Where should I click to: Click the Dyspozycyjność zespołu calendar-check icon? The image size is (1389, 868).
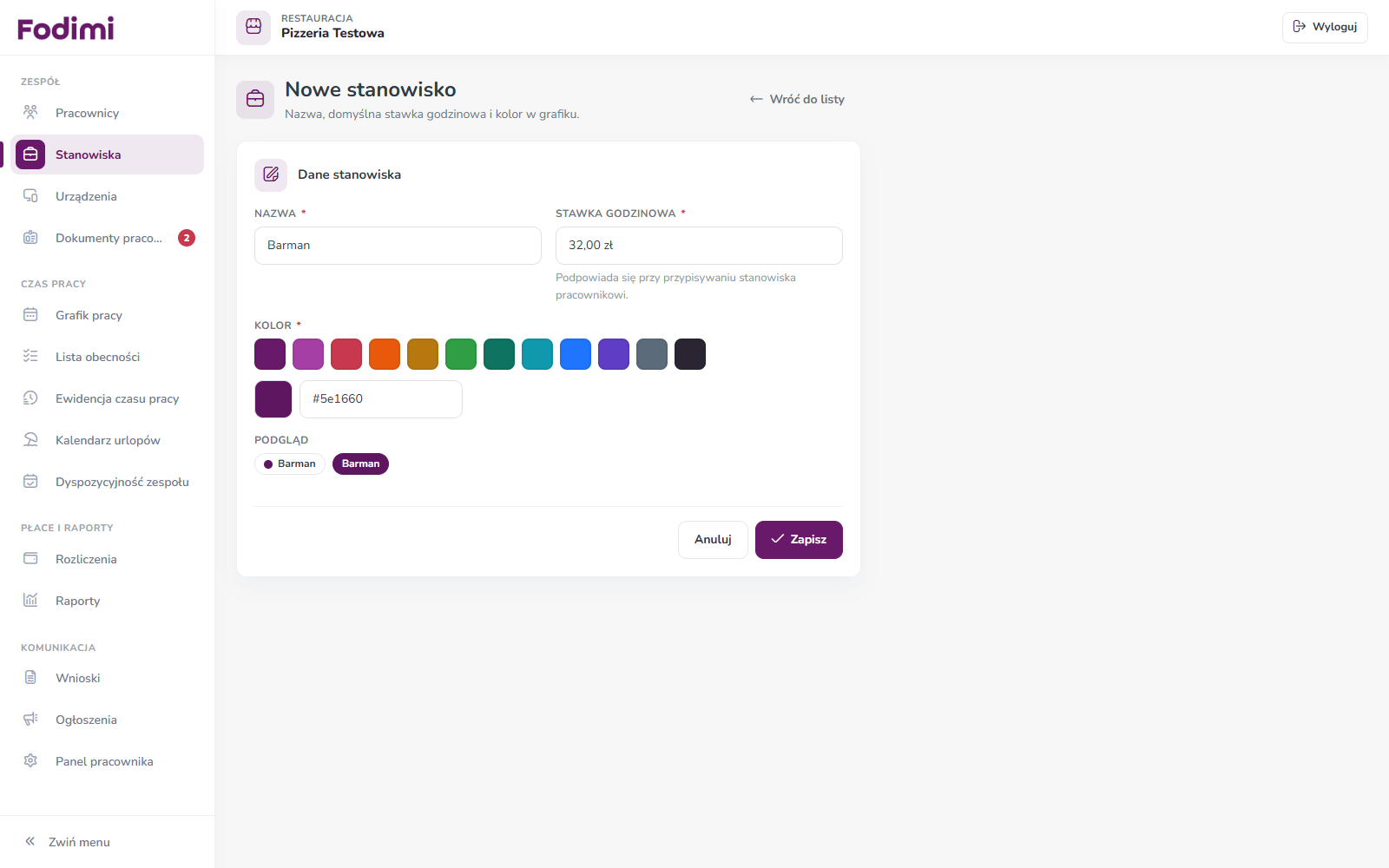pyautogui.click(x=30, y=482)
